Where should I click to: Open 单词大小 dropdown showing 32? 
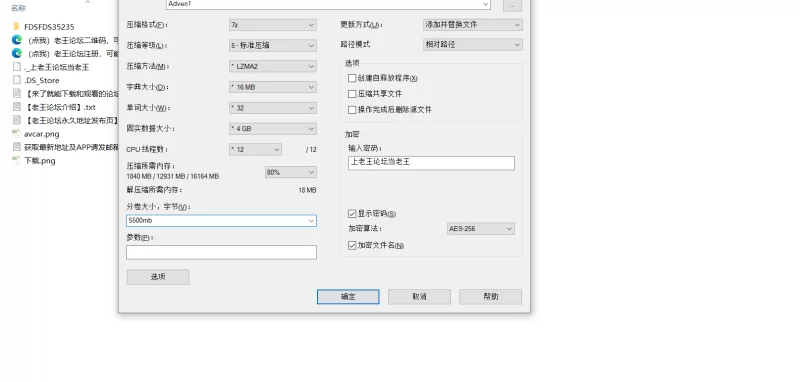tap(272, 108)
